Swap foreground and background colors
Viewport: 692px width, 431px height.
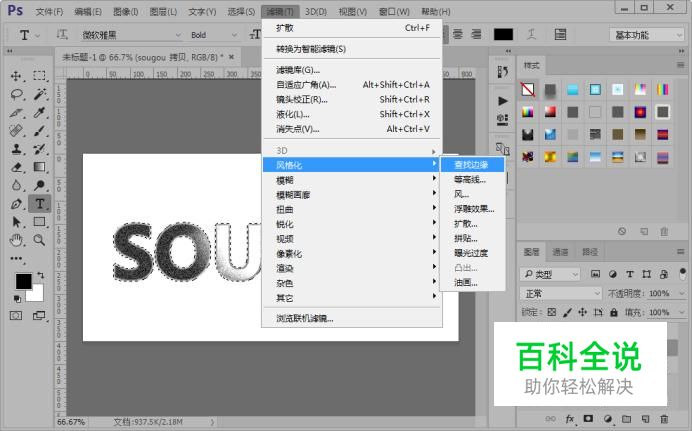[x=40, y=275]
